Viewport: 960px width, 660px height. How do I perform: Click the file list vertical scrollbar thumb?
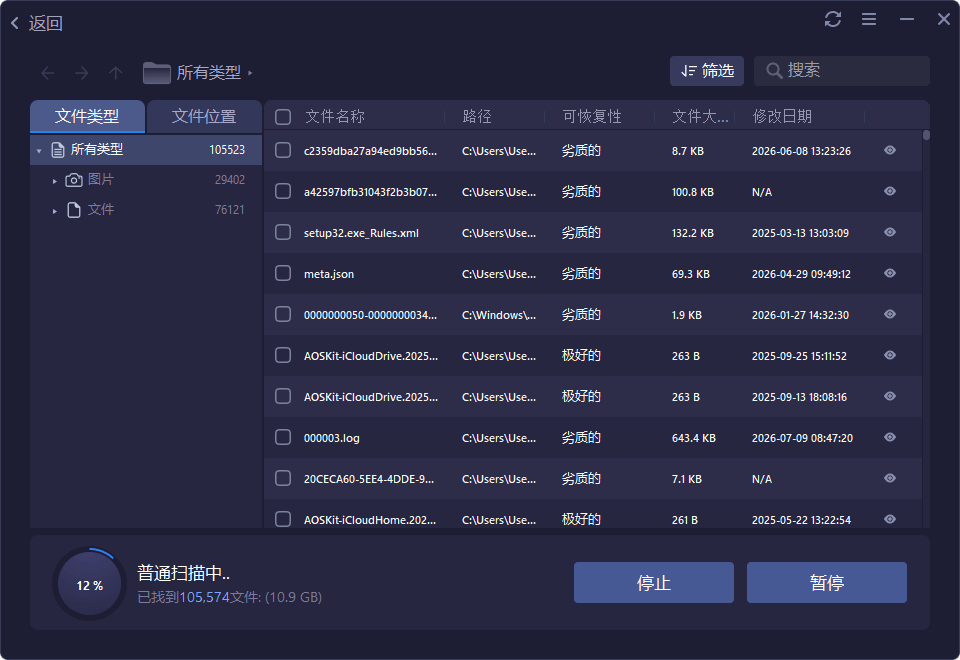pos(926,135)
